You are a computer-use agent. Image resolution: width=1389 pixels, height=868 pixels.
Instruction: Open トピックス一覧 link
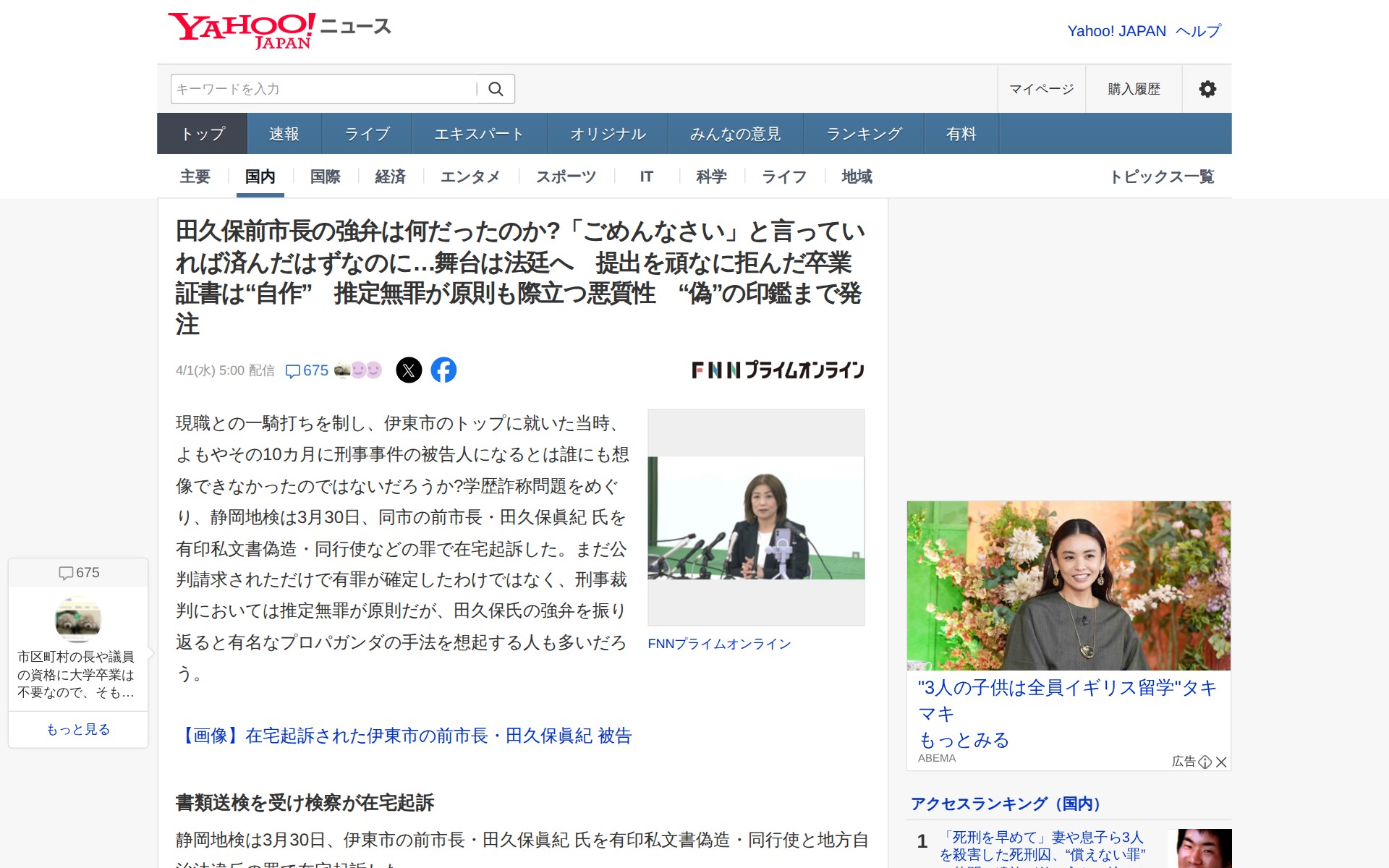click(1161, 176)
